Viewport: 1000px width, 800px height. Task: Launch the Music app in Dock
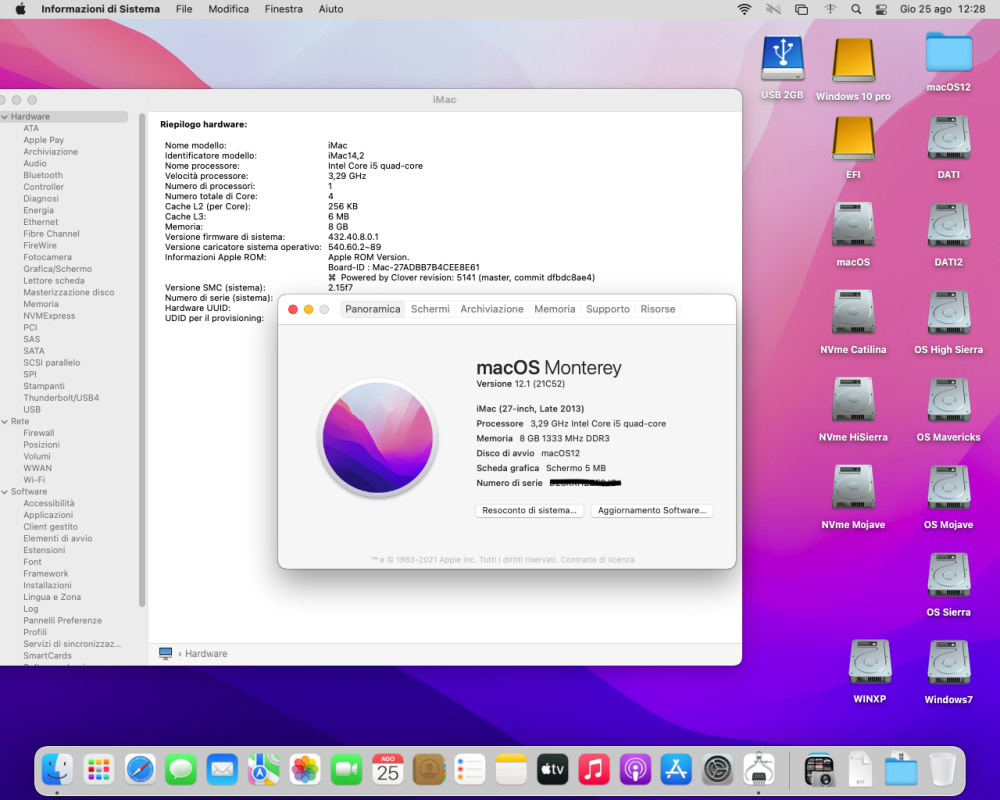594,769
